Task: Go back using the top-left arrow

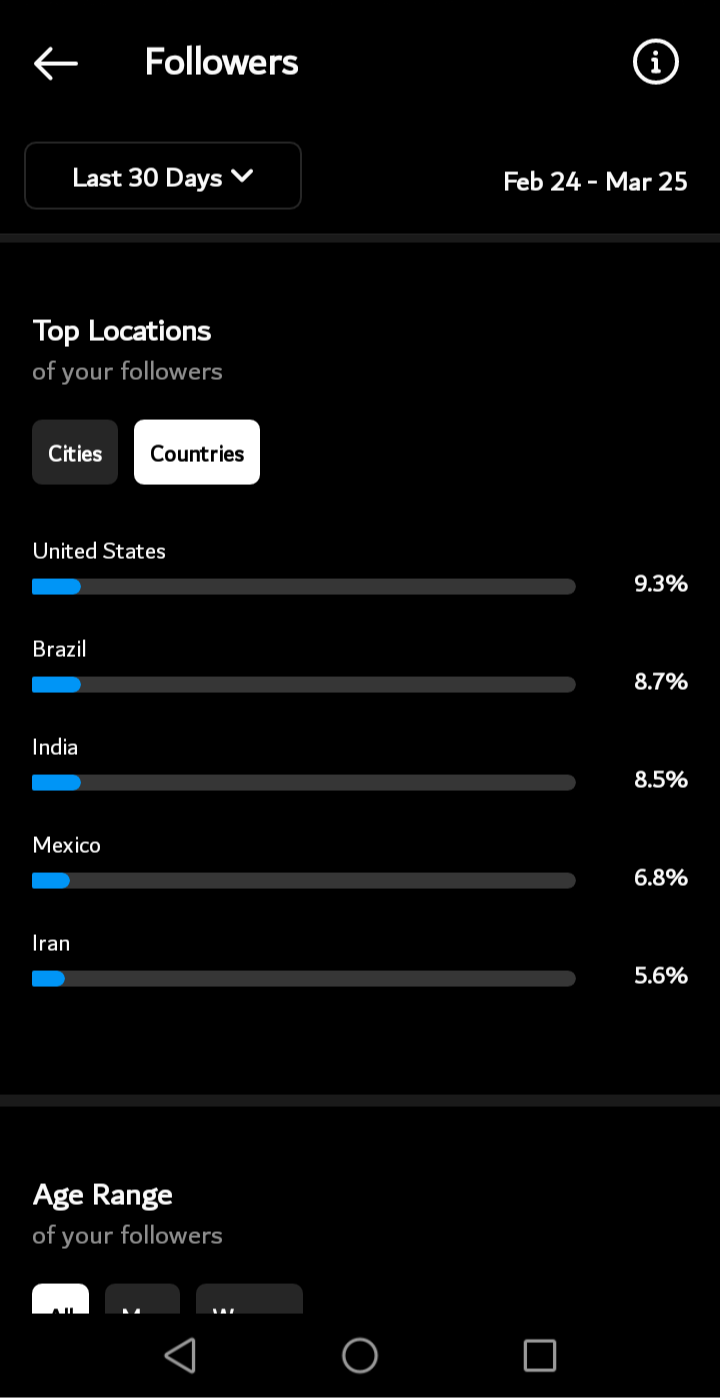Action: 55,63
